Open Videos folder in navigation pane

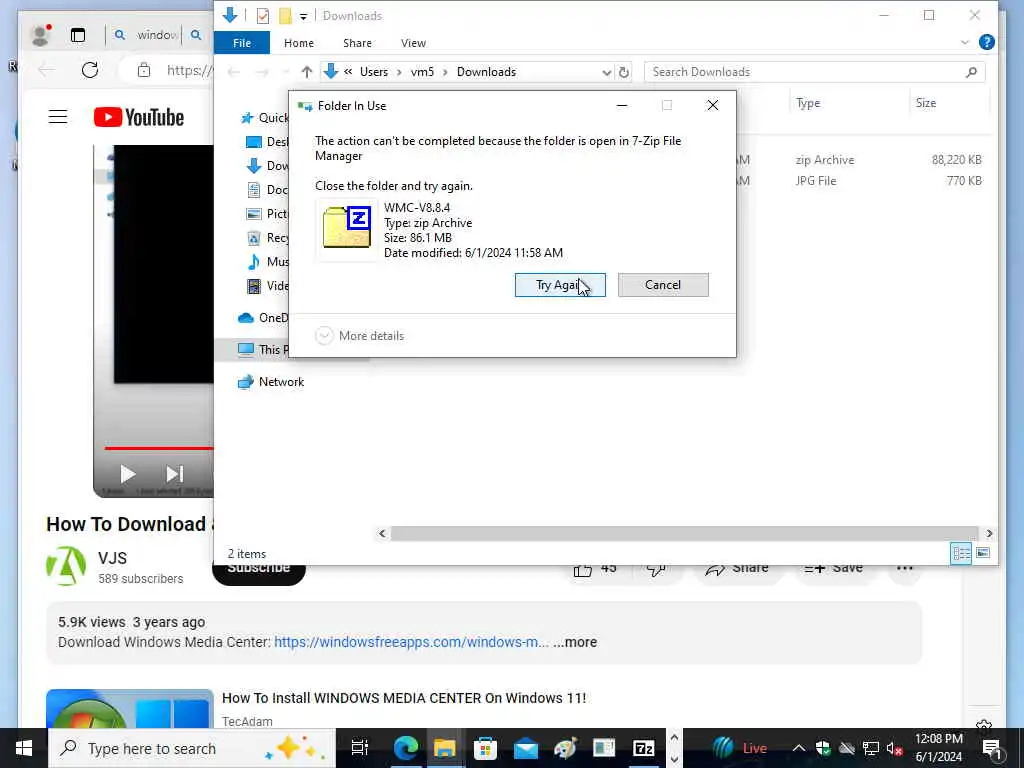pos(268,286)
